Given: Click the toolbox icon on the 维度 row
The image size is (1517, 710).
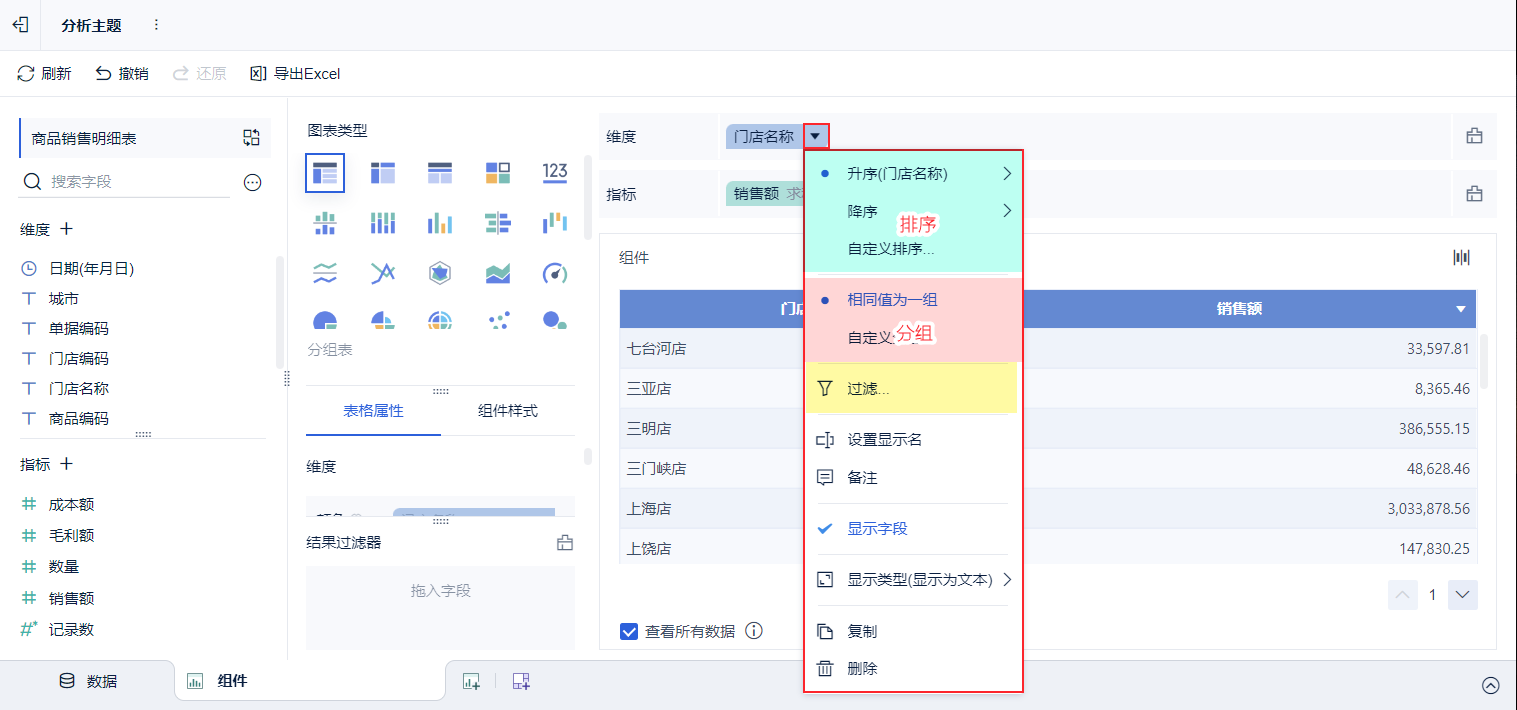Looking at the screenshot, I should tap(1474, 137).
